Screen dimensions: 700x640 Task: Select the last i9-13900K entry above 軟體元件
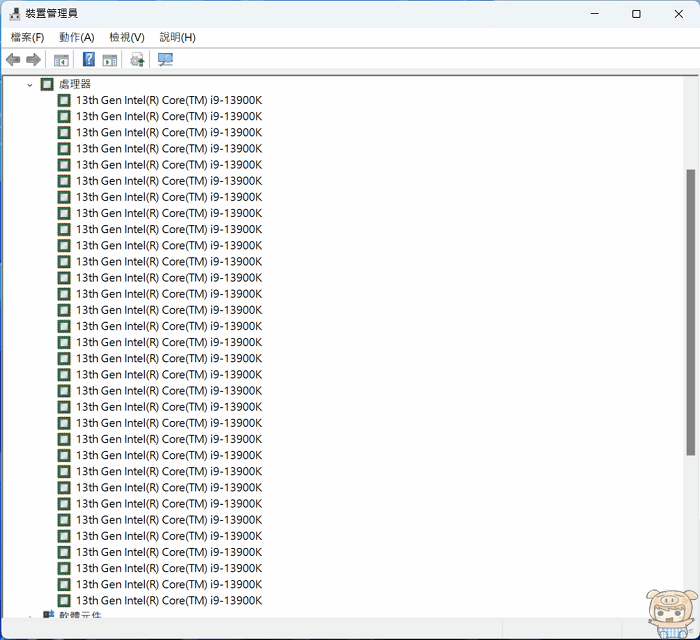(x=169, y=600)
